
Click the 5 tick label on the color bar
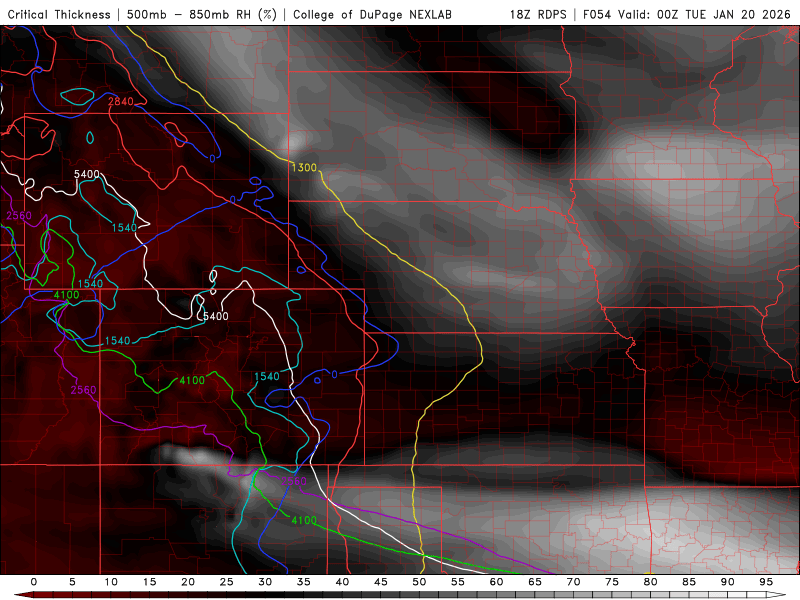click(x=72, y=582)
